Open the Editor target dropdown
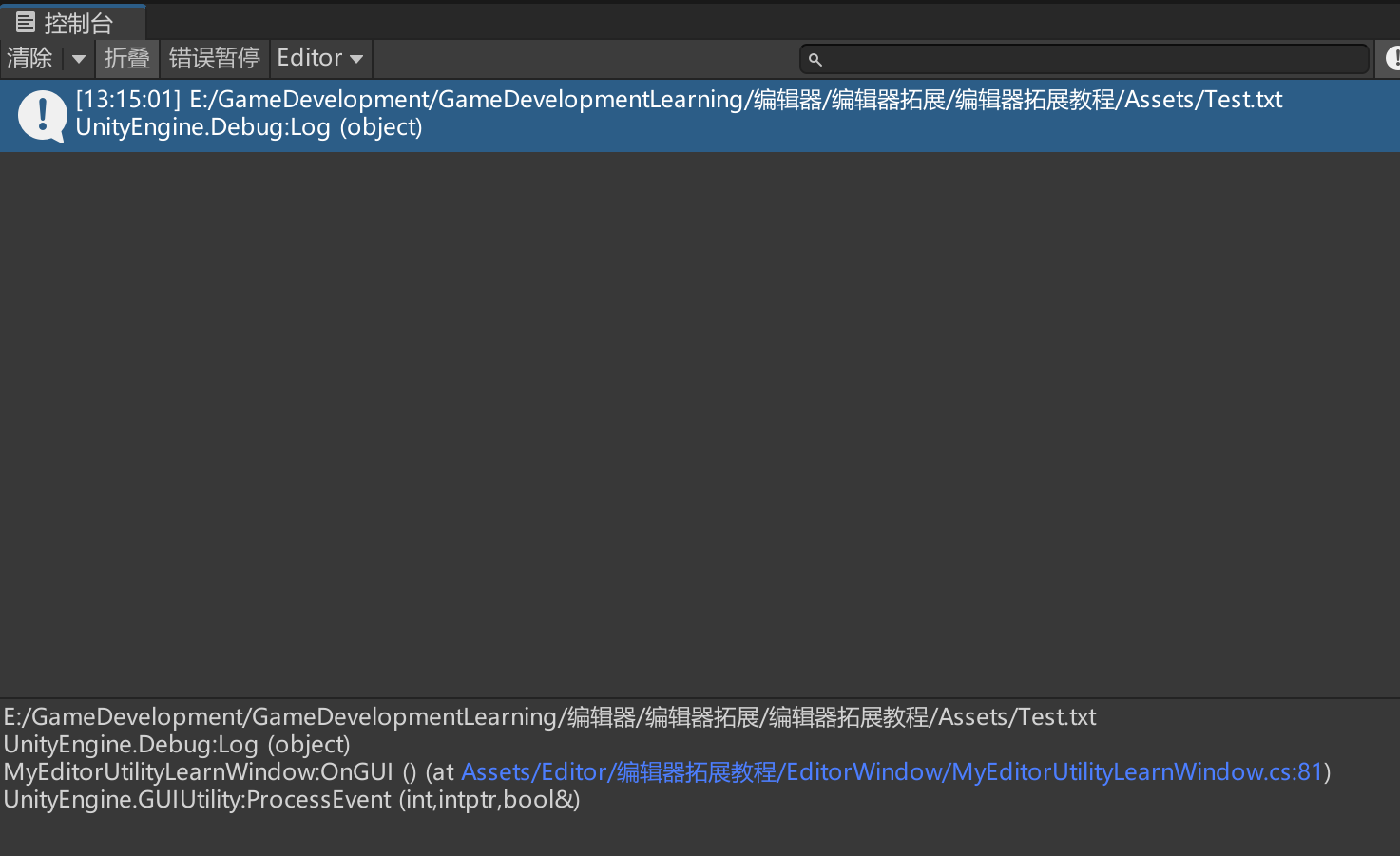The image size is (1400, 856). pyautogui.click(x=319, y=59)
